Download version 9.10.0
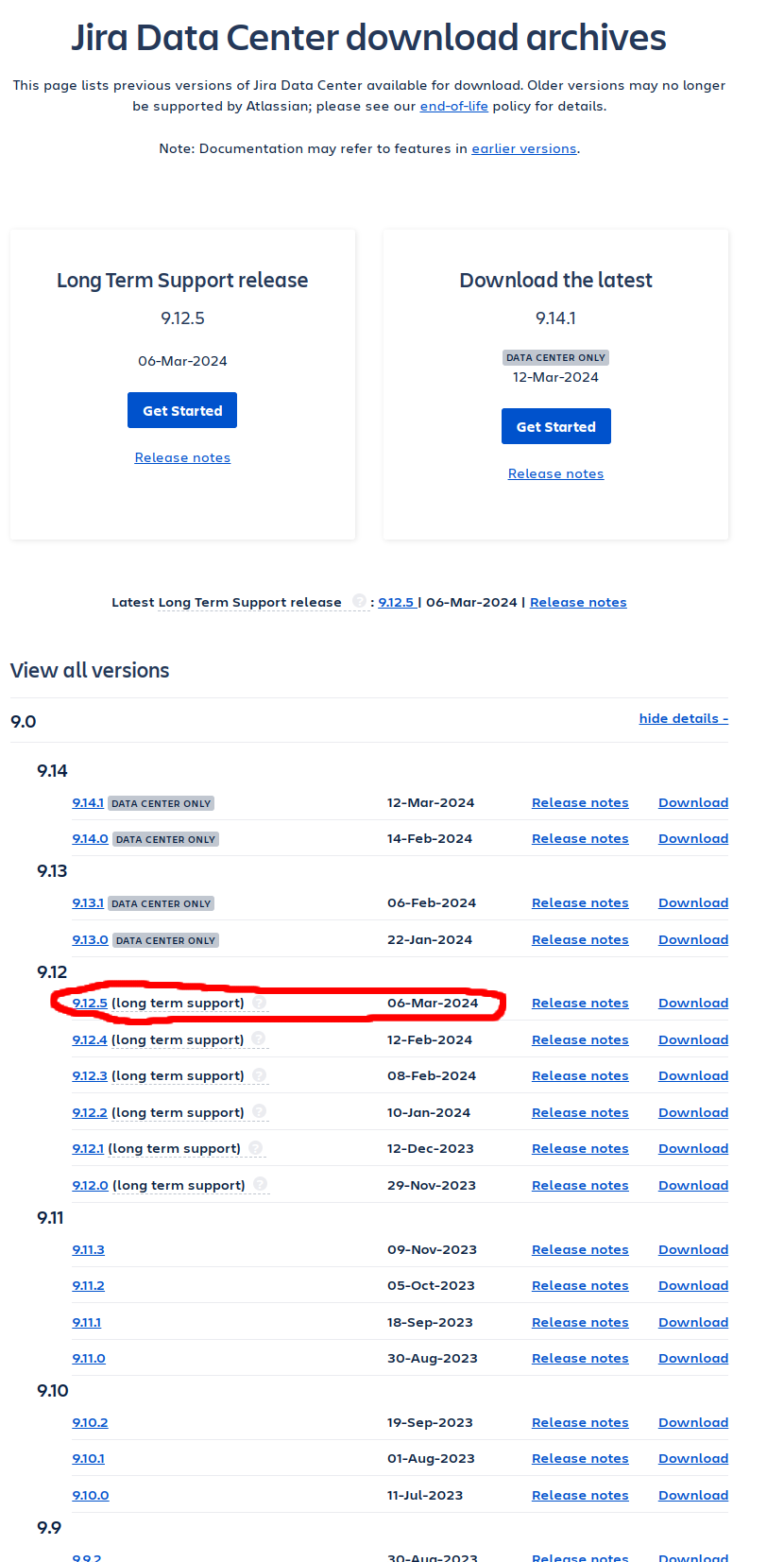The width and height of the screenshot is (784, 1562). point(693,1495)
